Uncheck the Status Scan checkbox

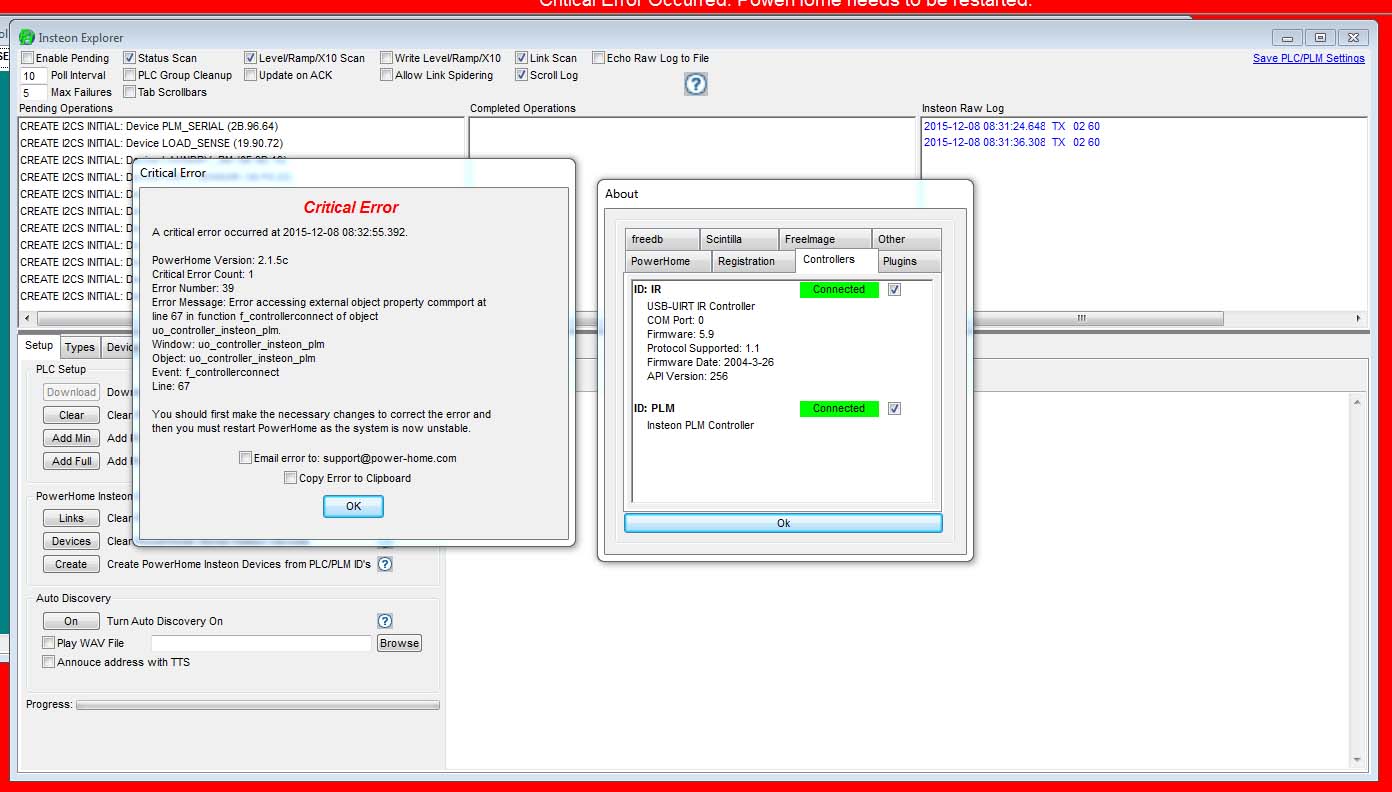pos(129,58)
